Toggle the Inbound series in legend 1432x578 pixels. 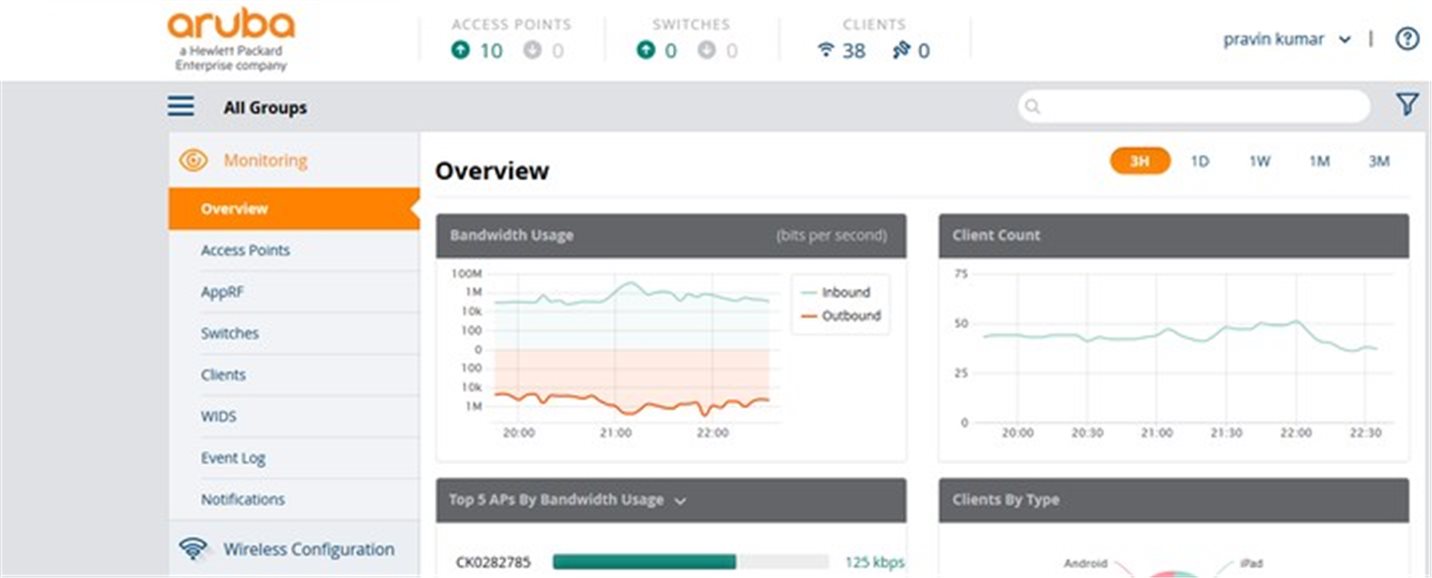(x=835, y=292)
